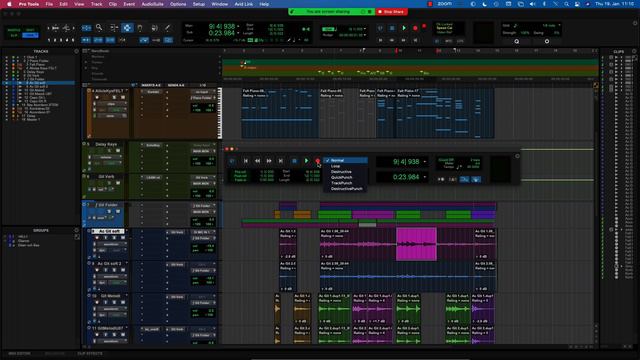
Task: Choose Loop record mode in the popup
Action: pos(345,166)
